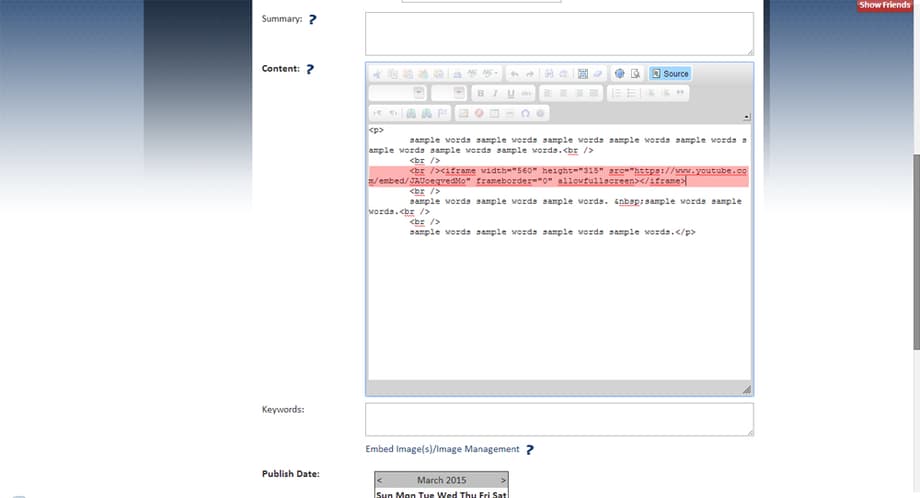The image size is (920, 498).
Task: Go to previous month in calendar
Action: click(380, 480)
